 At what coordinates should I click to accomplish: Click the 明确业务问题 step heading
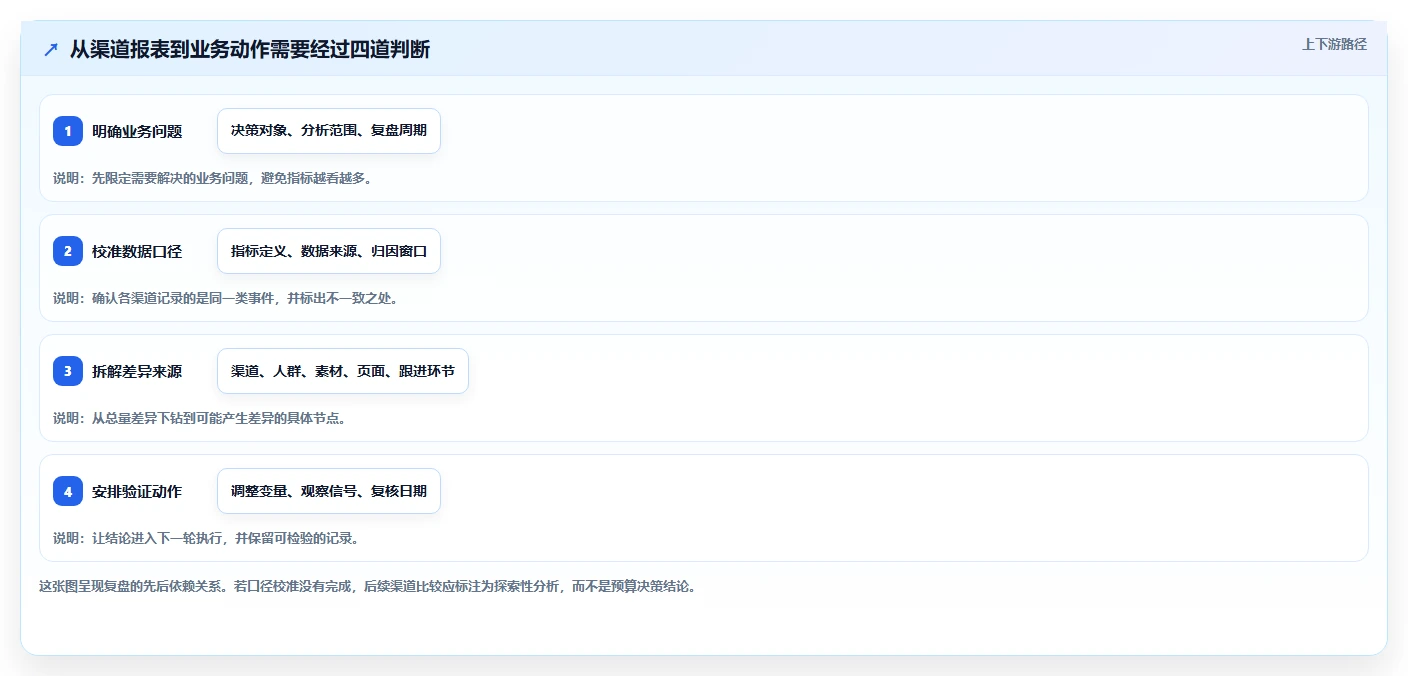tap(137, 131)
